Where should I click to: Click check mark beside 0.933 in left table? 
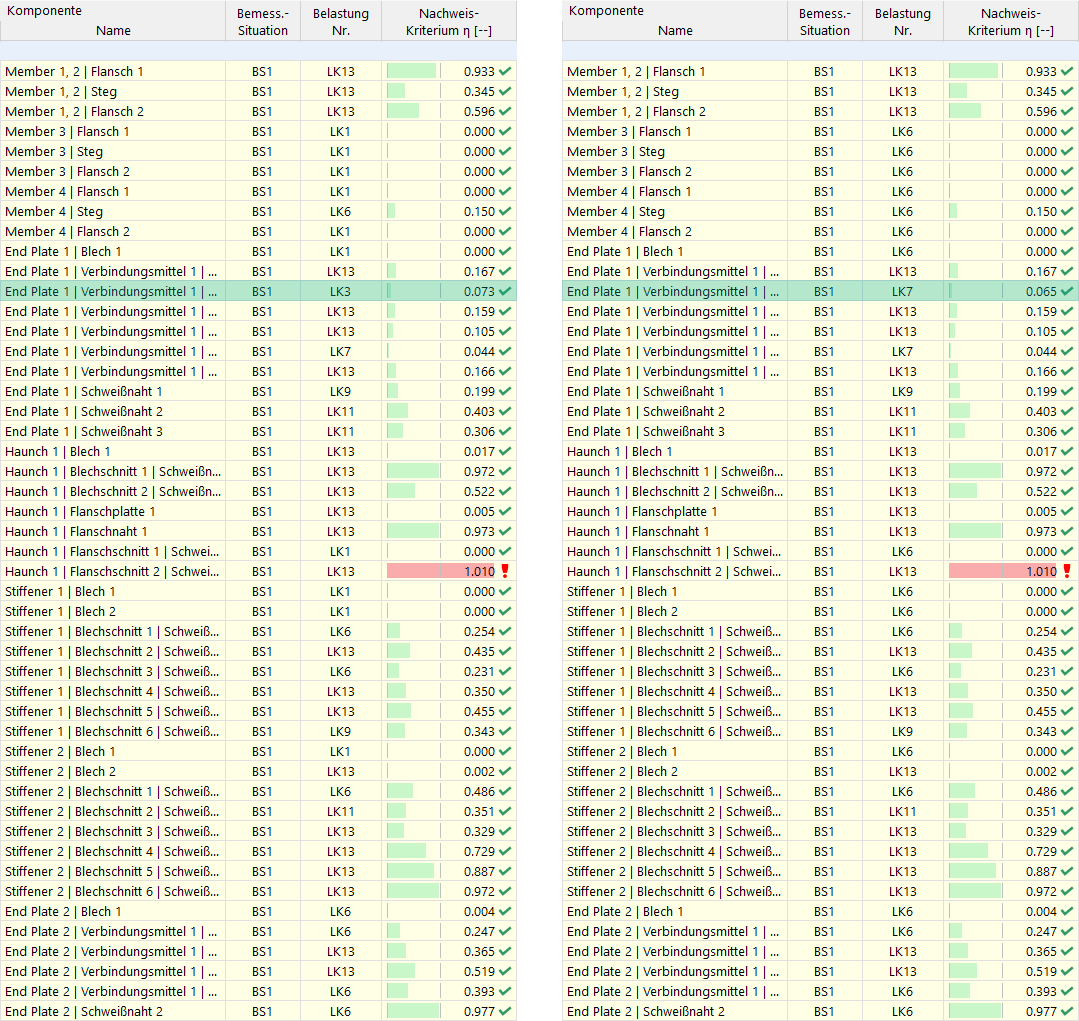pyautogui.click(x=505, y=72)
